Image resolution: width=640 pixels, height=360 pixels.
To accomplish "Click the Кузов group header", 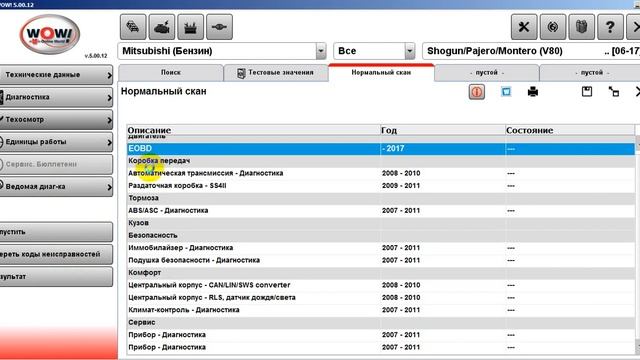I will point(380,223).
